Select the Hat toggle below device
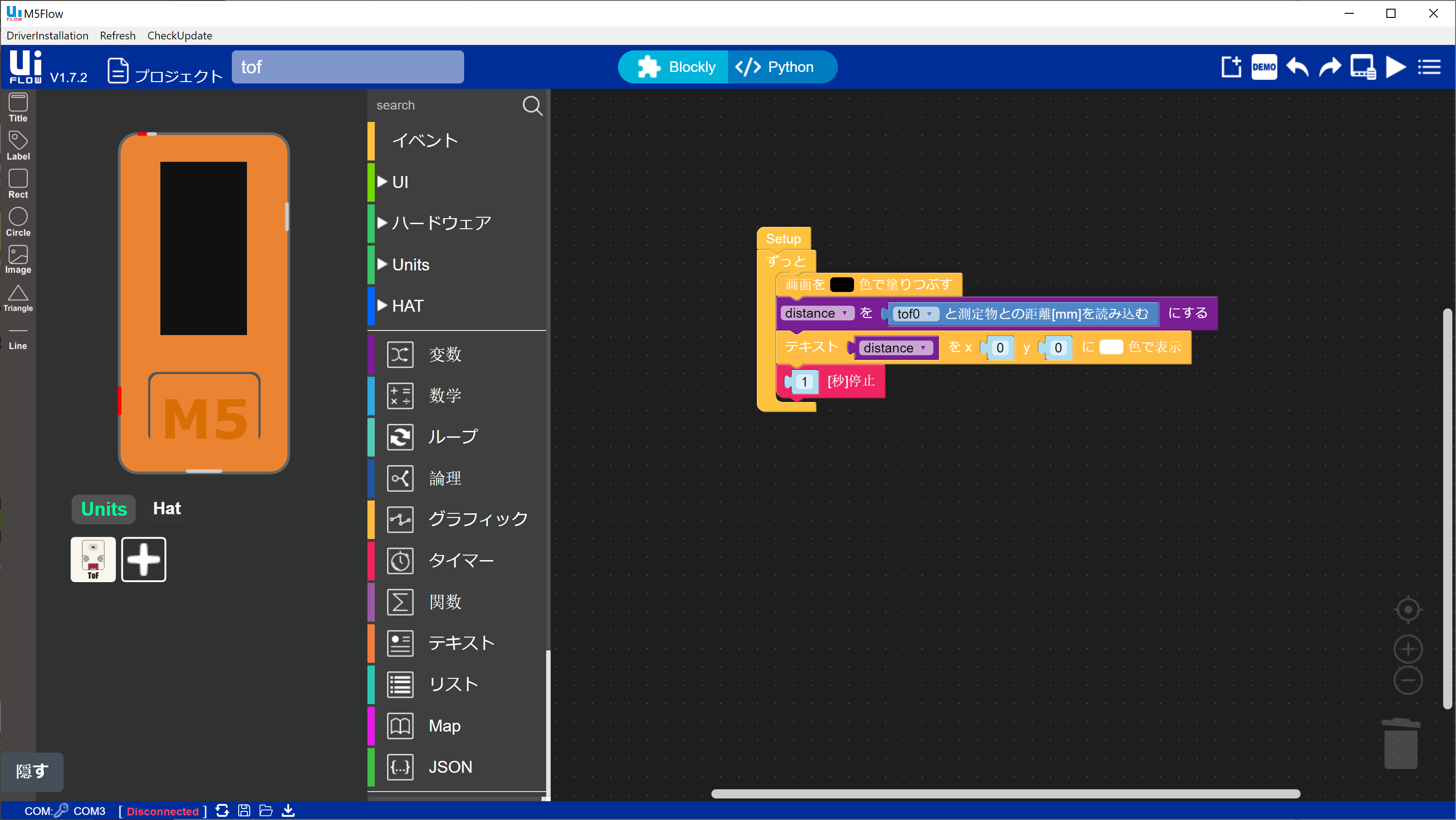1456x820 pixels. pos(167,508)
